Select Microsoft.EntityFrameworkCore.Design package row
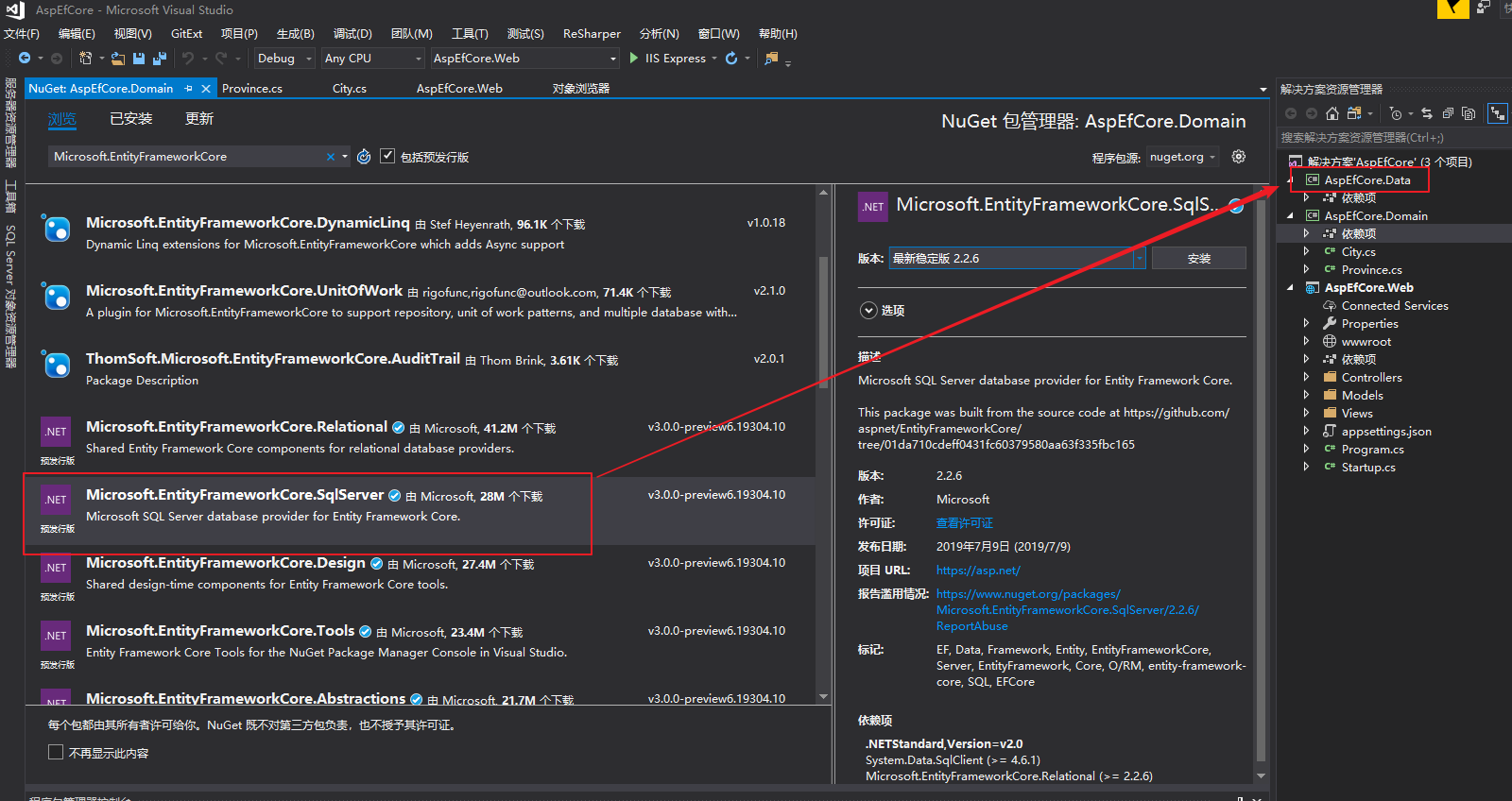Image resolution: width=1512 pixels, height=801 pixels. (420, 579)
